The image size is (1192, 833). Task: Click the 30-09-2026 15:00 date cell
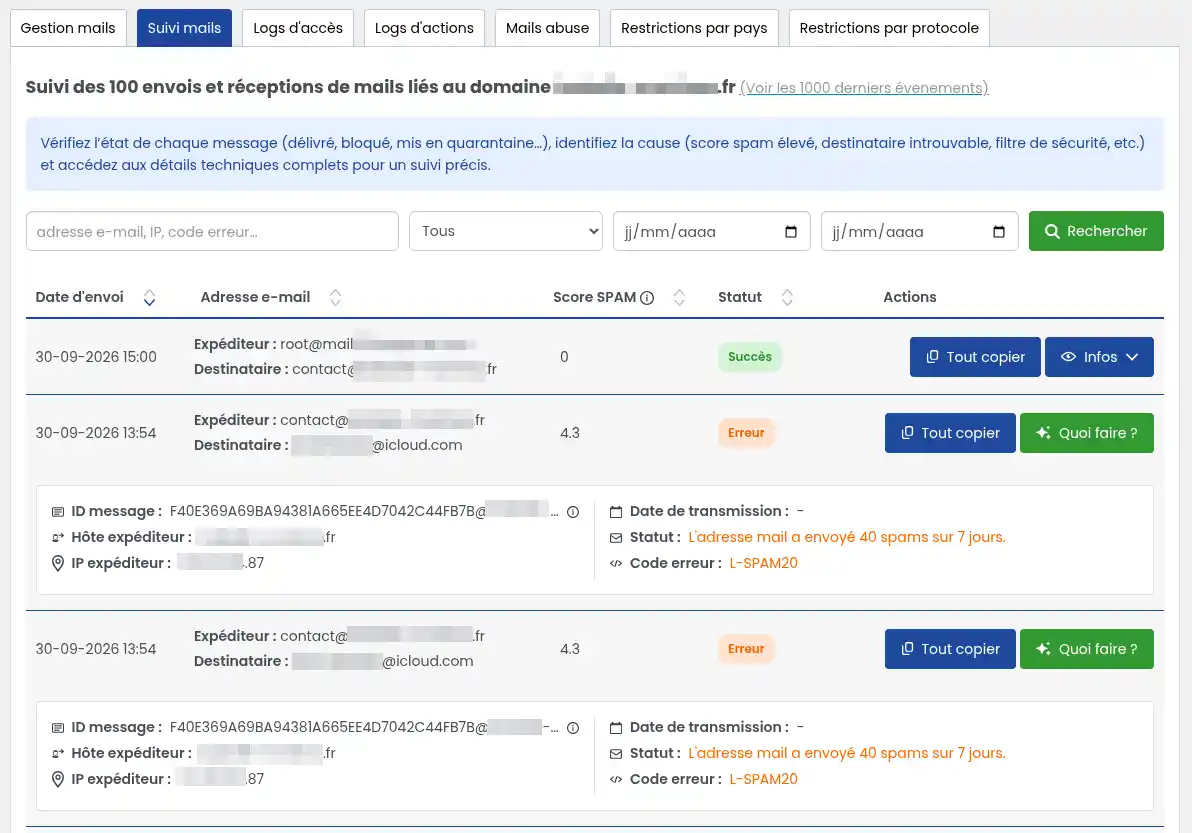(96, 357)
